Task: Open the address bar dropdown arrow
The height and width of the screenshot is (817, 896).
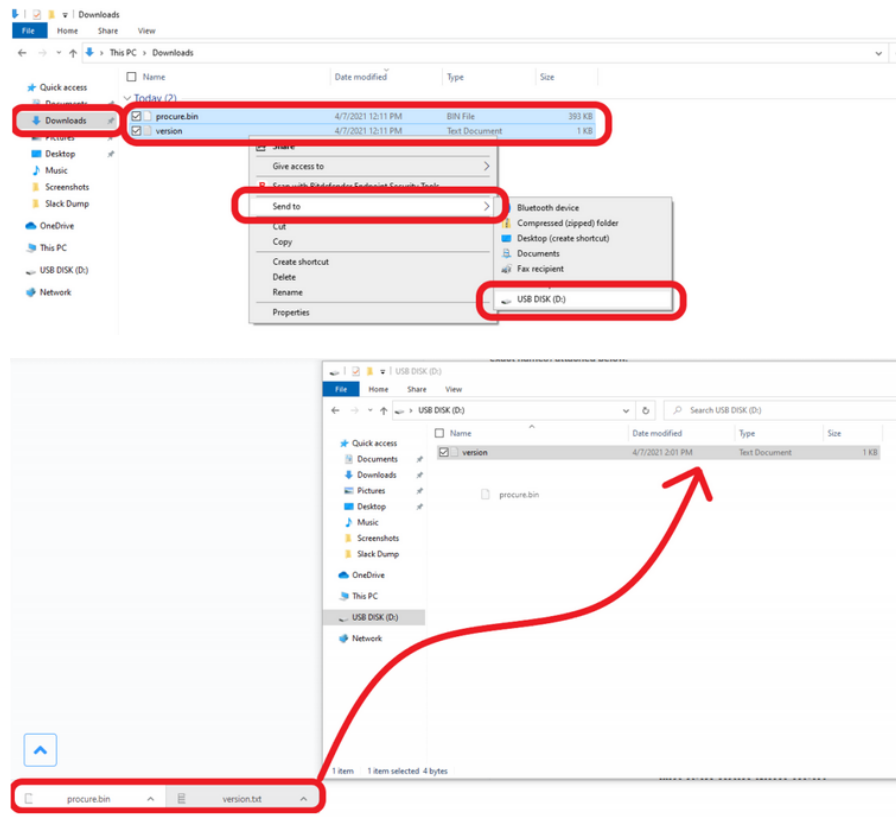Action: pyautogui.click(x=880, y=52)
